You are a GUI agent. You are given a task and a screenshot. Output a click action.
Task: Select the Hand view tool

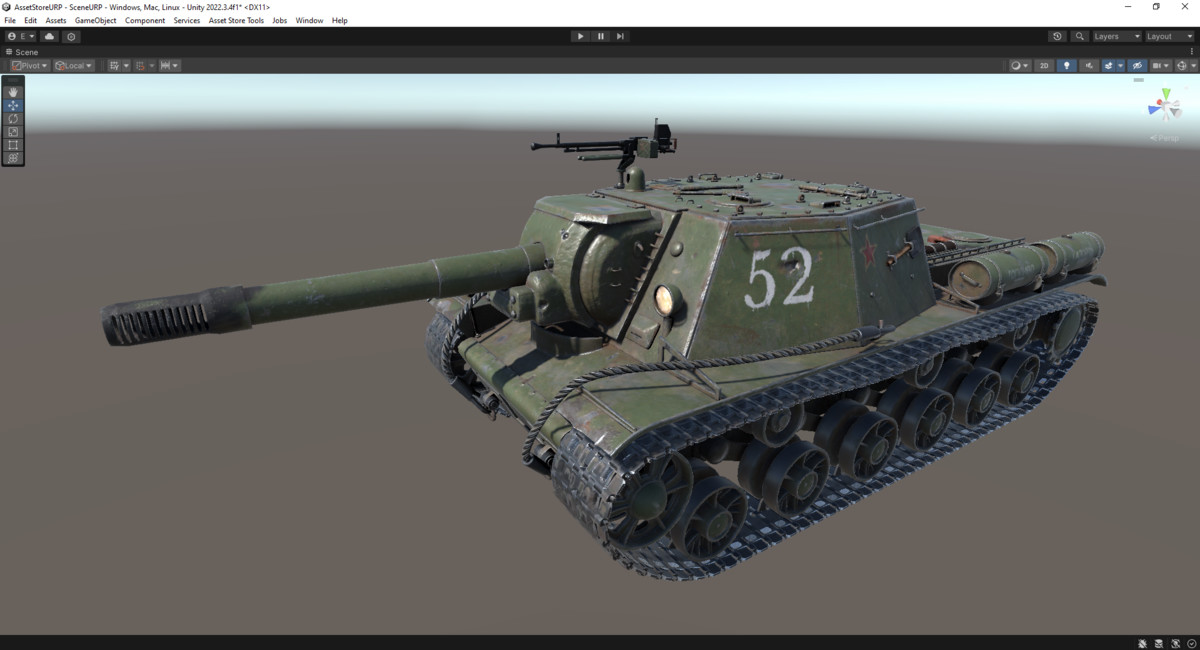click(x=13, y=92)
